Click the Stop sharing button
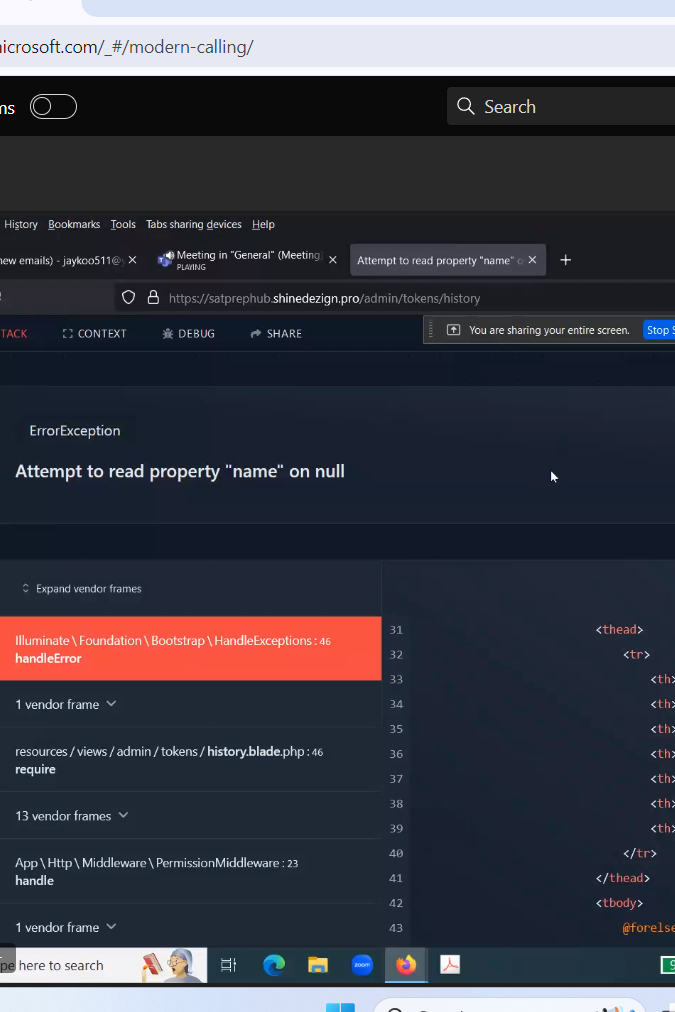This screenshot has height=1012, width=675. click(x=659, y=330)
